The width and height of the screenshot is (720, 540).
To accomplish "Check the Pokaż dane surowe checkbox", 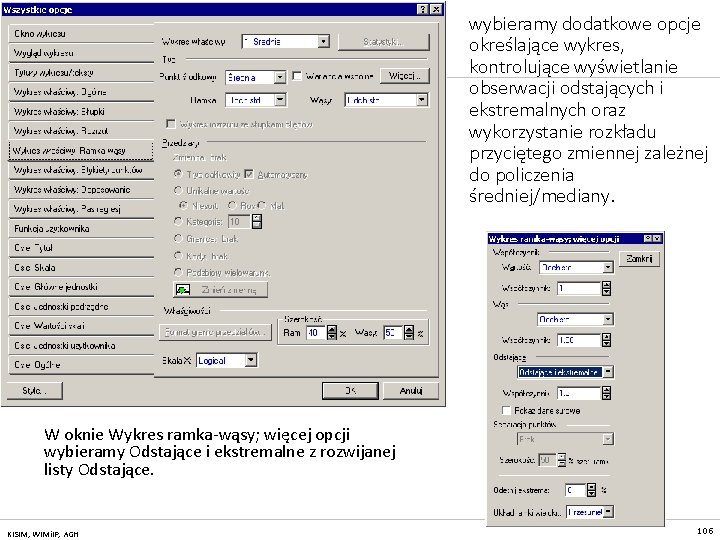I will point(506,411).
